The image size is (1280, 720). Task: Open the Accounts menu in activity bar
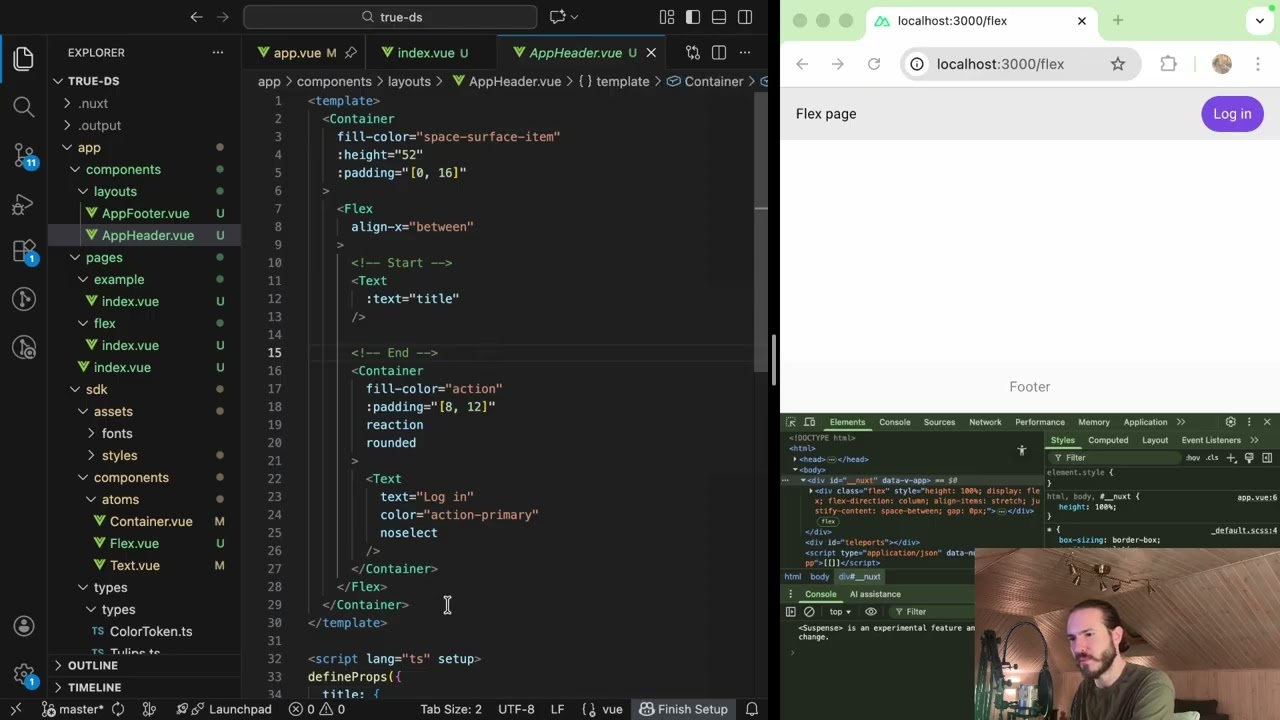(24, 627)
